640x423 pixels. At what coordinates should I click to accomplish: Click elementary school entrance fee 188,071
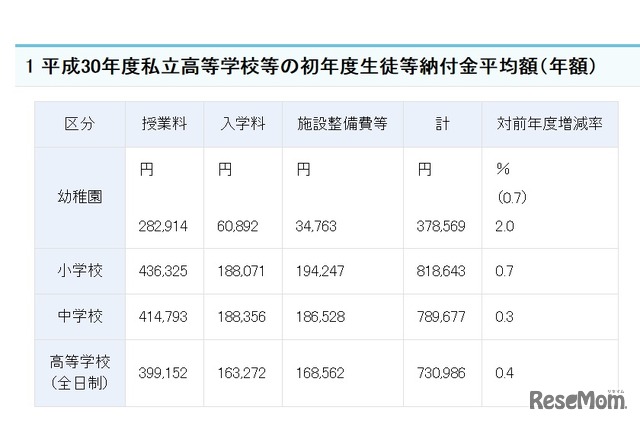point(241,271)
